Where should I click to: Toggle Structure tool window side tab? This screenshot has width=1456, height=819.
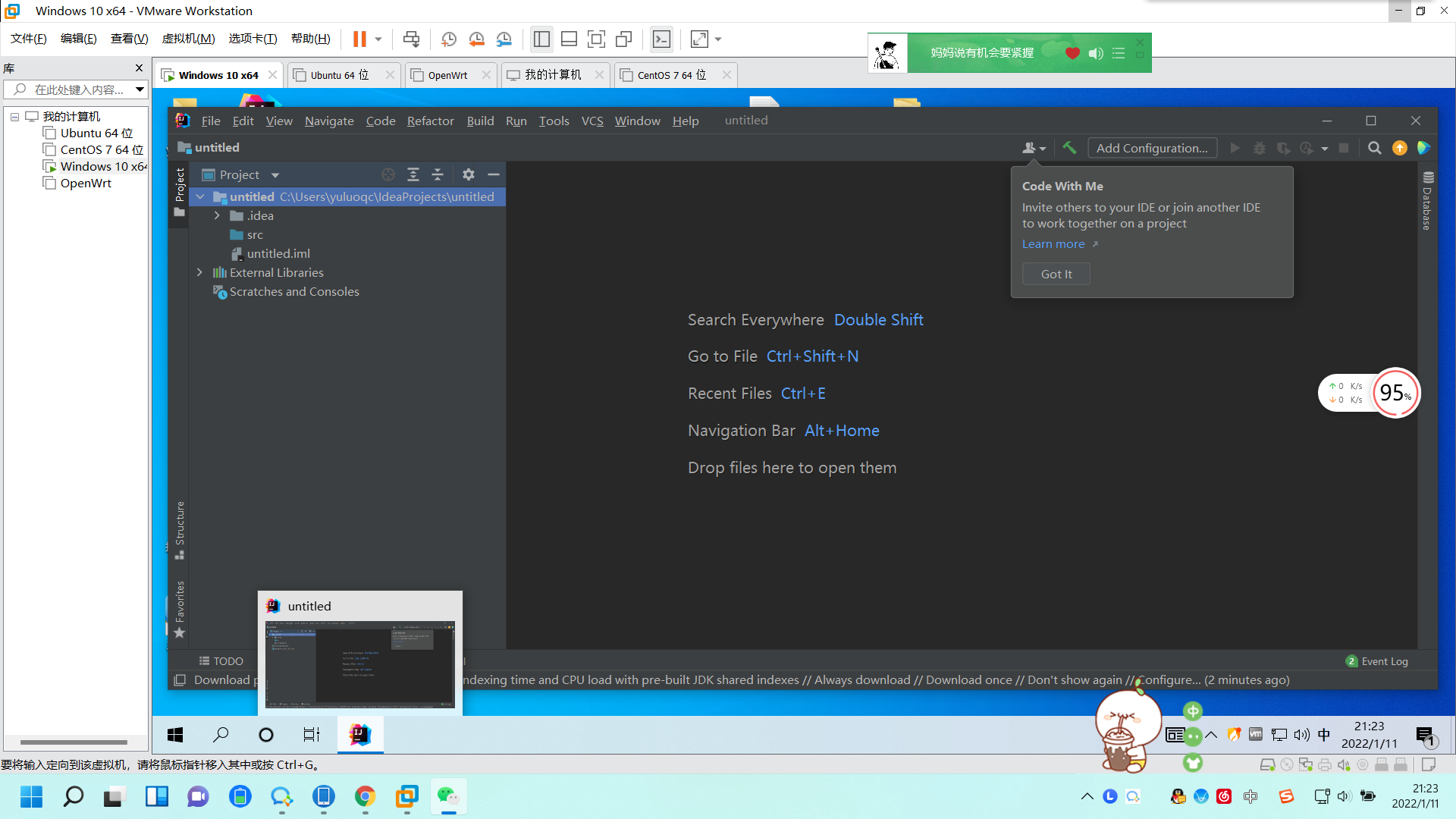[x=180, y=530]
